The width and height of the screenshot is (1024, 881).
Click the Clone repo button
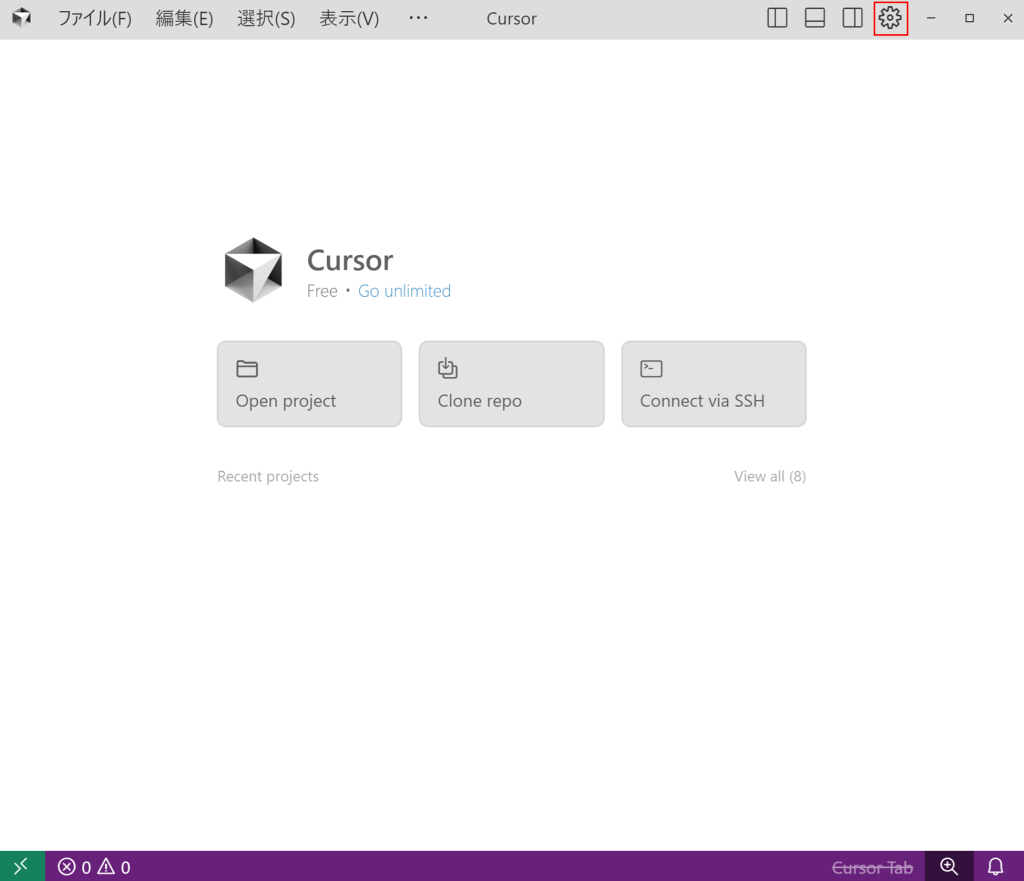(511, 384)
